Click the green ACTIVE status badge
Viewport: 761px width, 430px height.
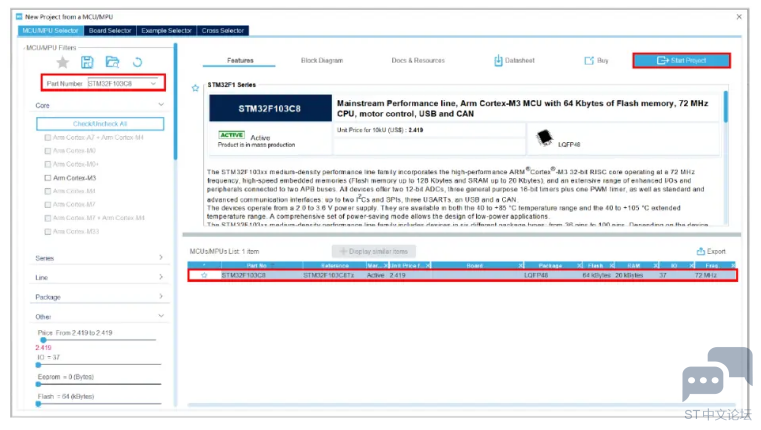[x=232, y=135]
